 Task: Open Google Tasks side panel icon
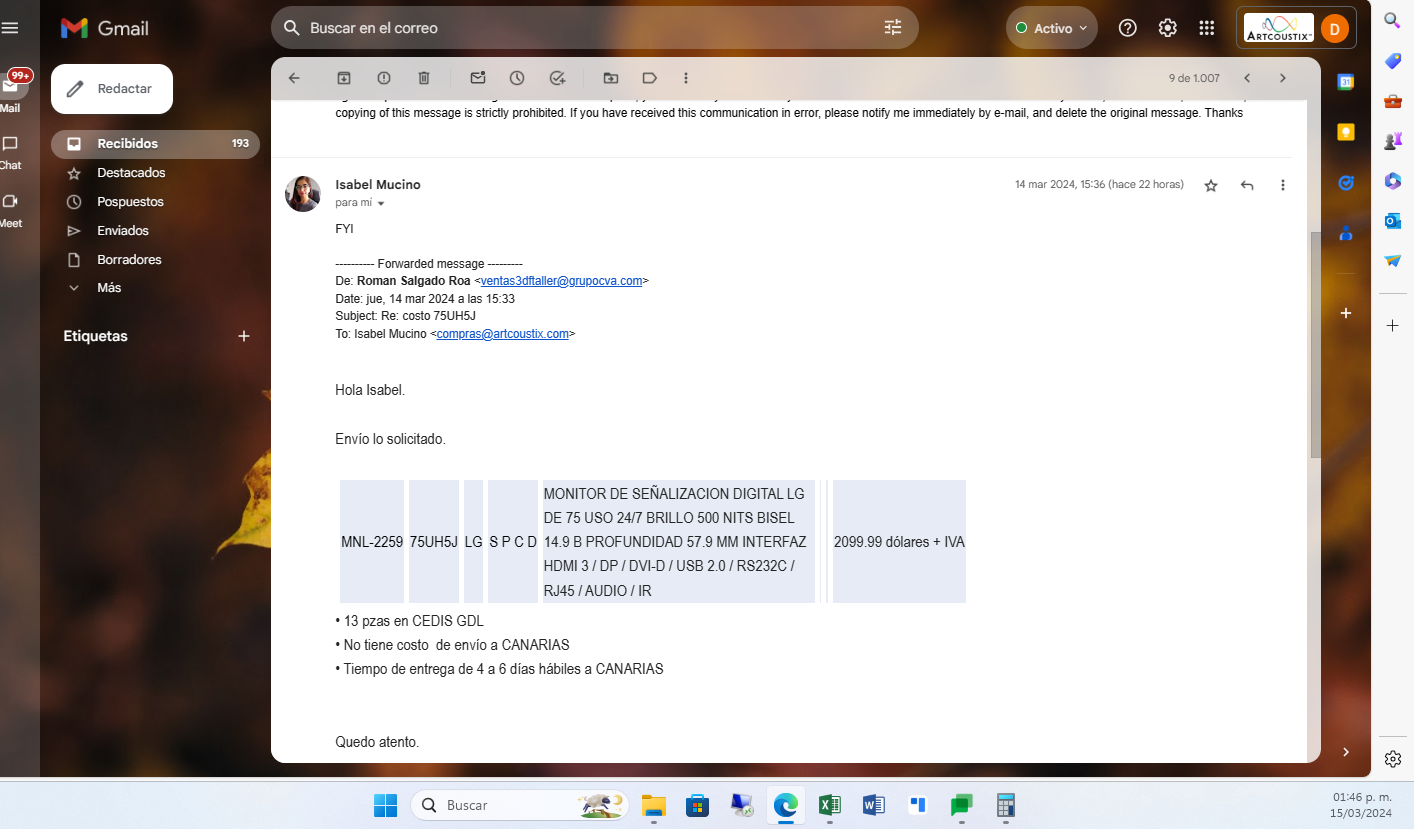pyautogui.click(x=1346, y=182)
